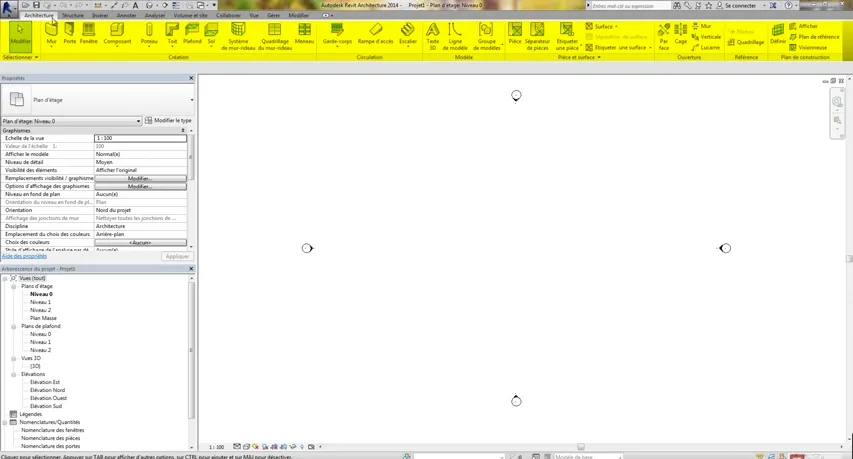Activate the Pièce room tool
This screenshot has height=459, width=853.
(515, 34)
